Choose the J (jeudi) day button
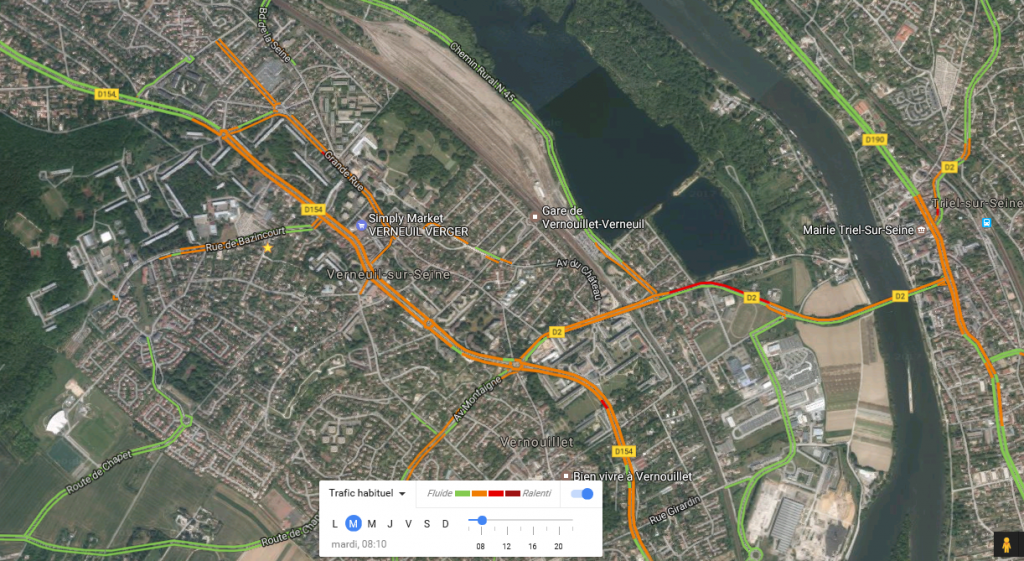 [x=390, y=523]
